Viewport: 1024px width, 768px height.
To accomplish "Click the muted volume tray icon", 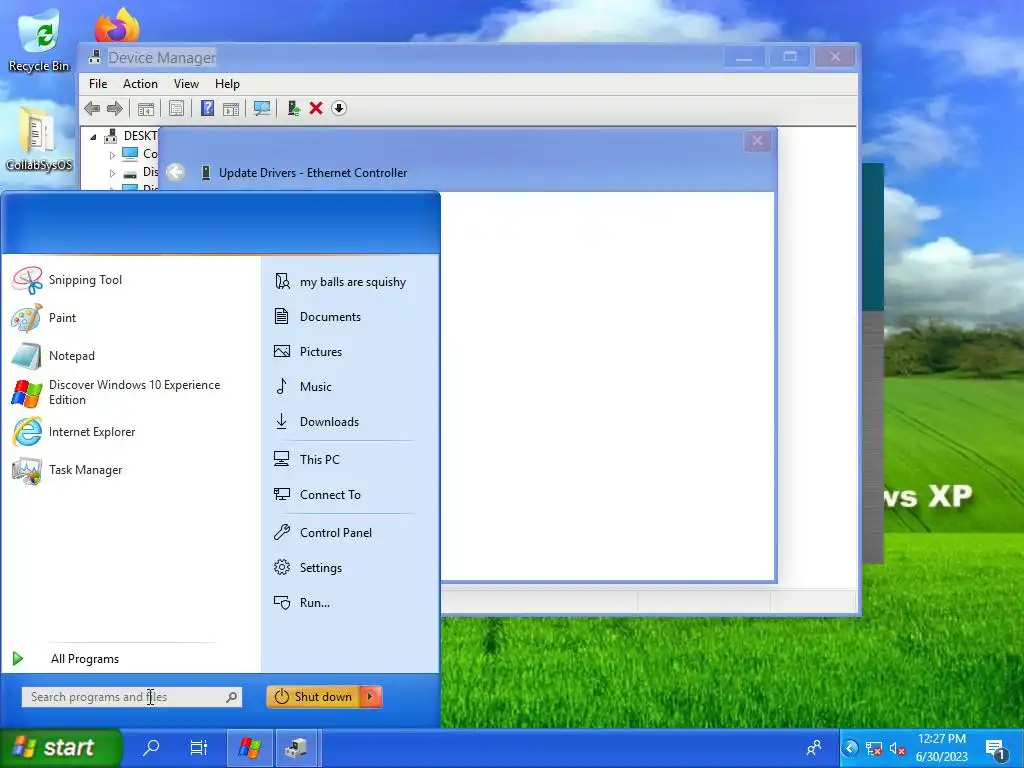I will [898, 749].
